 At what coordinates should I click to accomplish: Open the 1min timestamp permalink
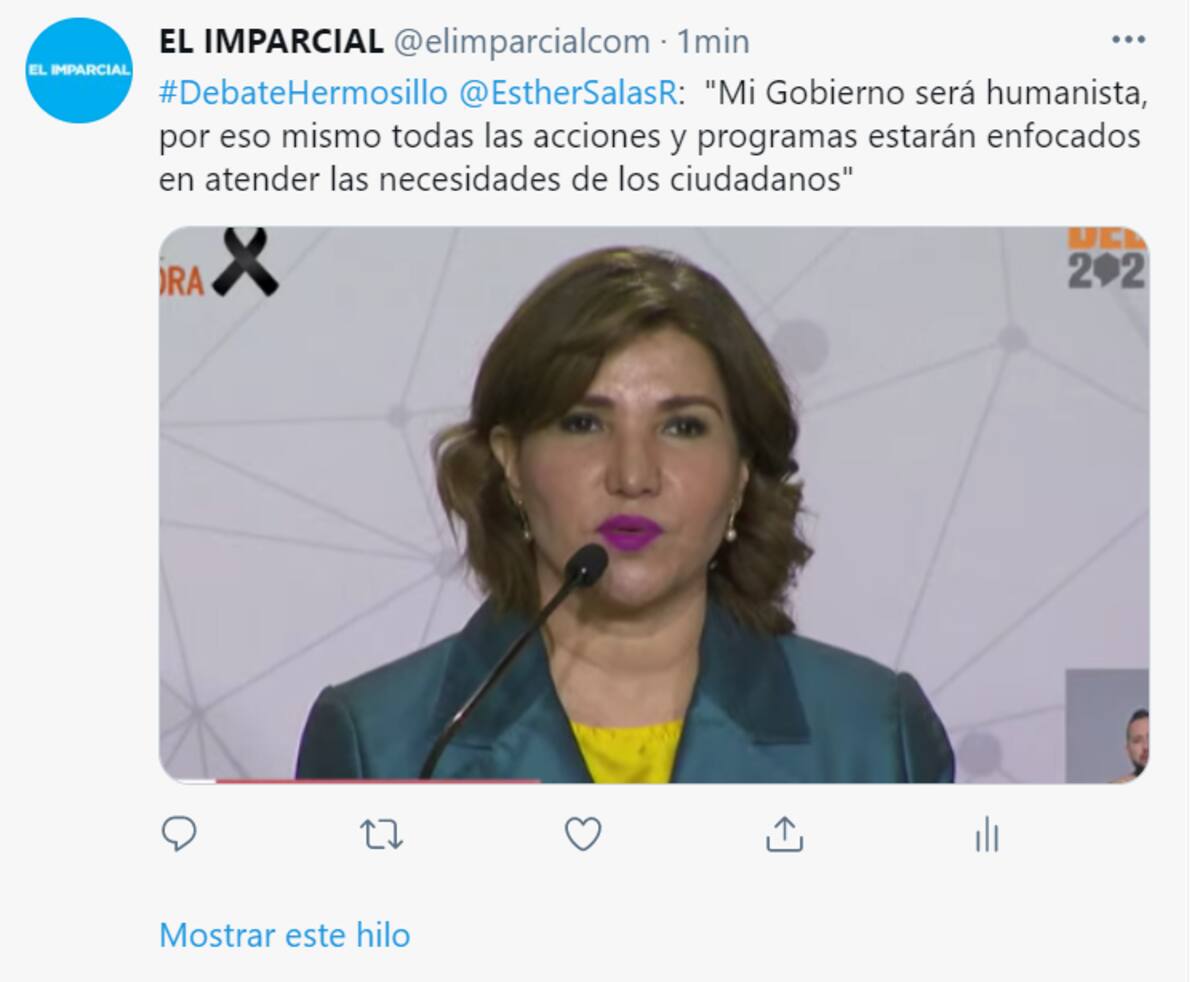coord(713,41)
